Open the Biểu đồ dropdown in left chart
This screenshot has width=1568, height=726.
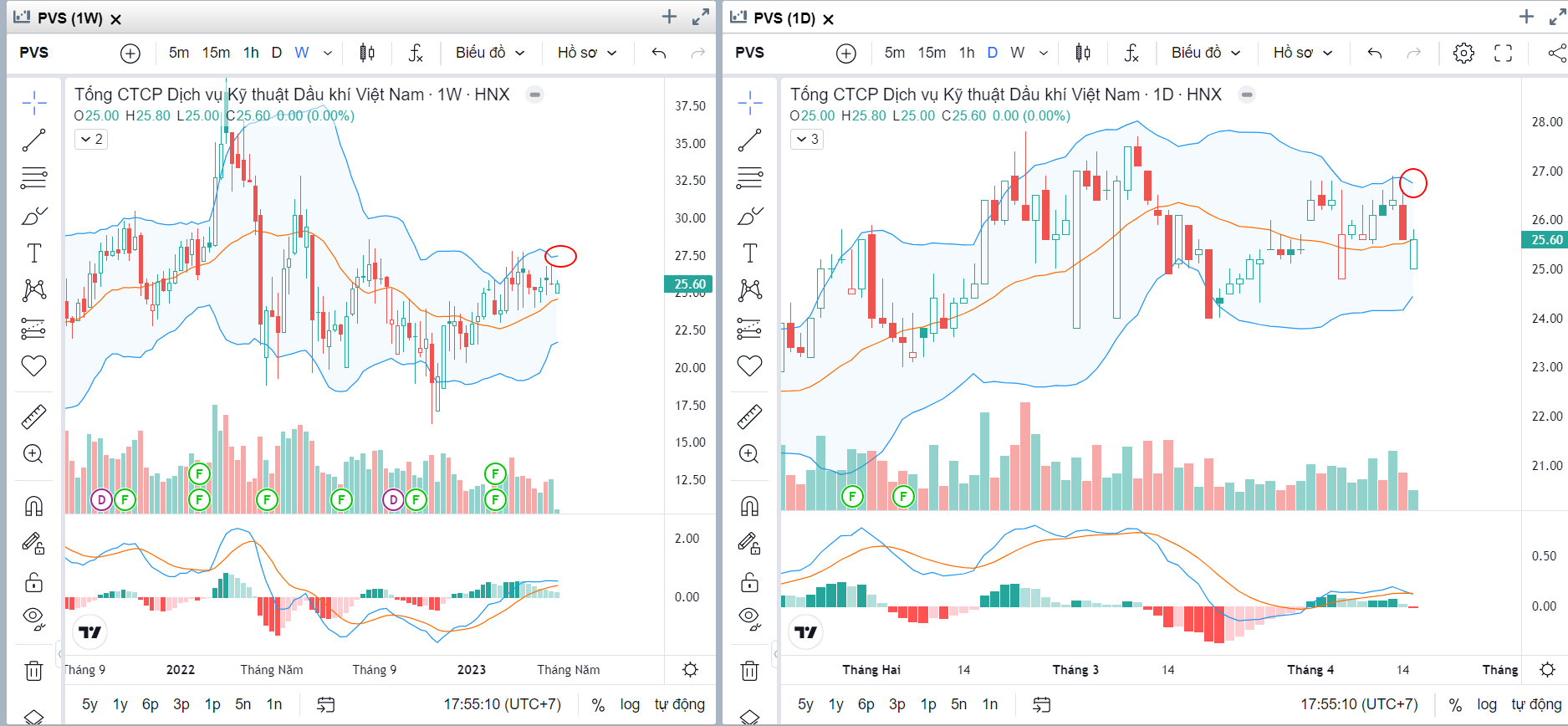tap(490, 53)
